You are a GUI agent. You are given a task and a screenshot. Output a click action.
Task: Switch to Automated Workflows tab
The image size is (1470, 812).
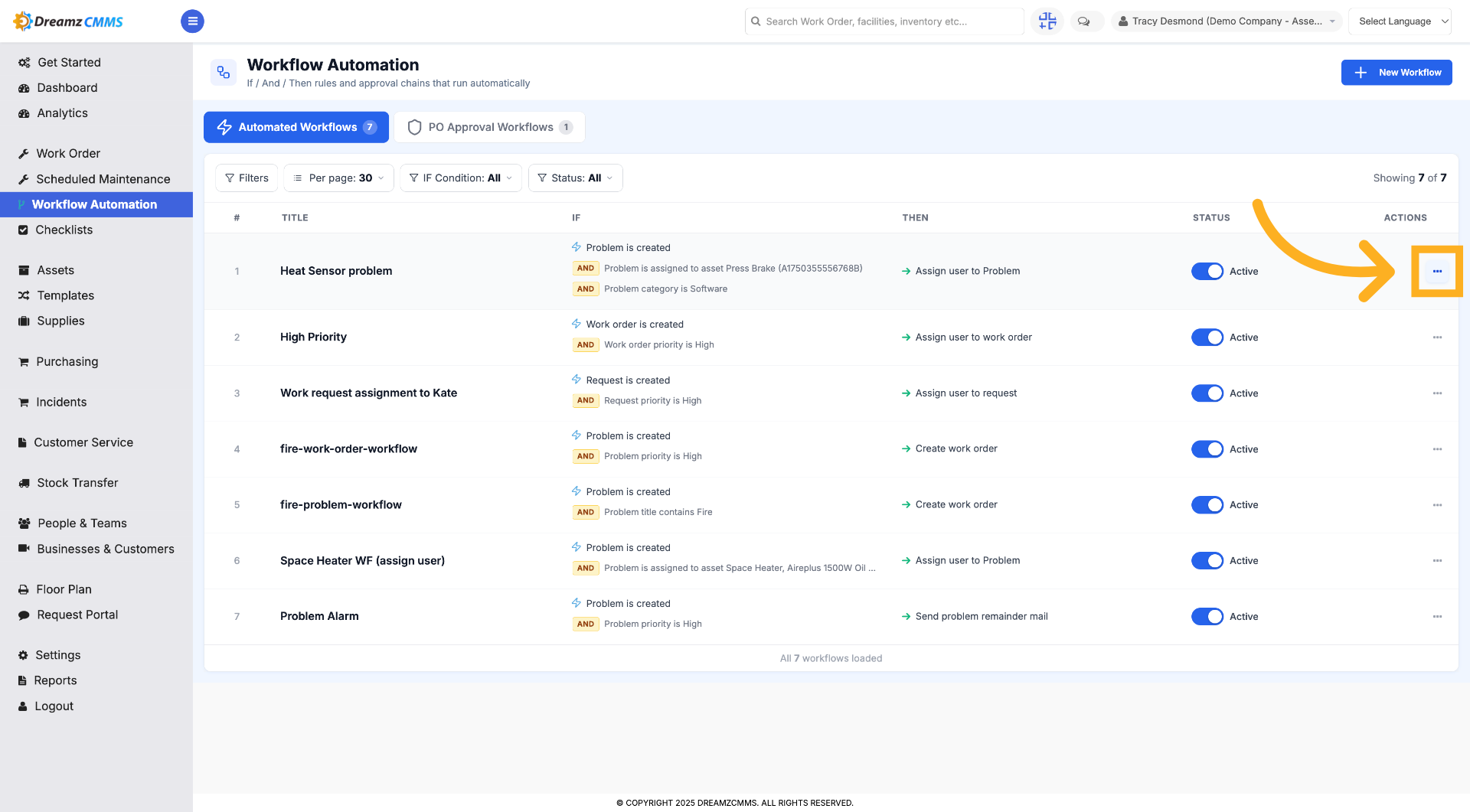[x=296, y=127]
